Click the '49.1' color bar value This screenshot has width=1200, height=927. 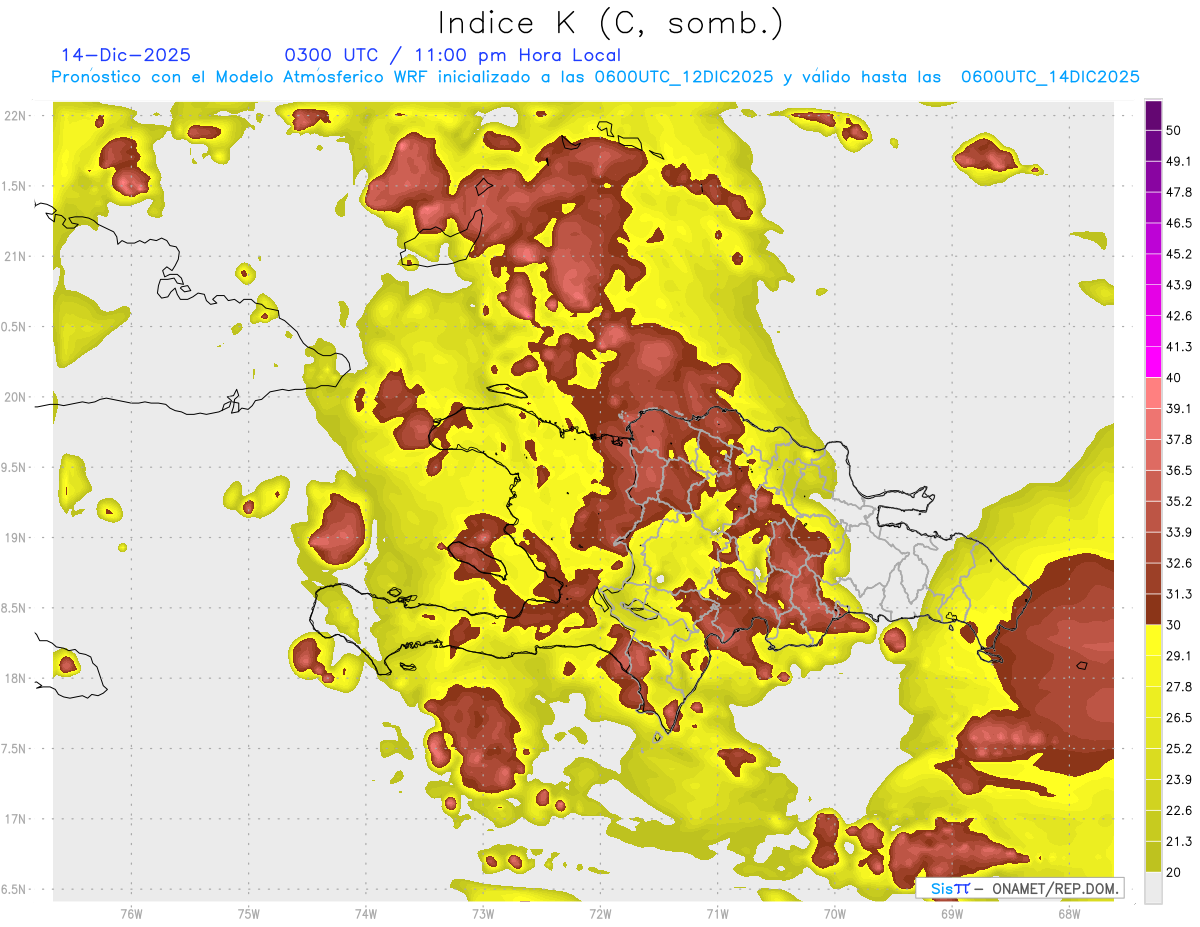pos(1179,161)
